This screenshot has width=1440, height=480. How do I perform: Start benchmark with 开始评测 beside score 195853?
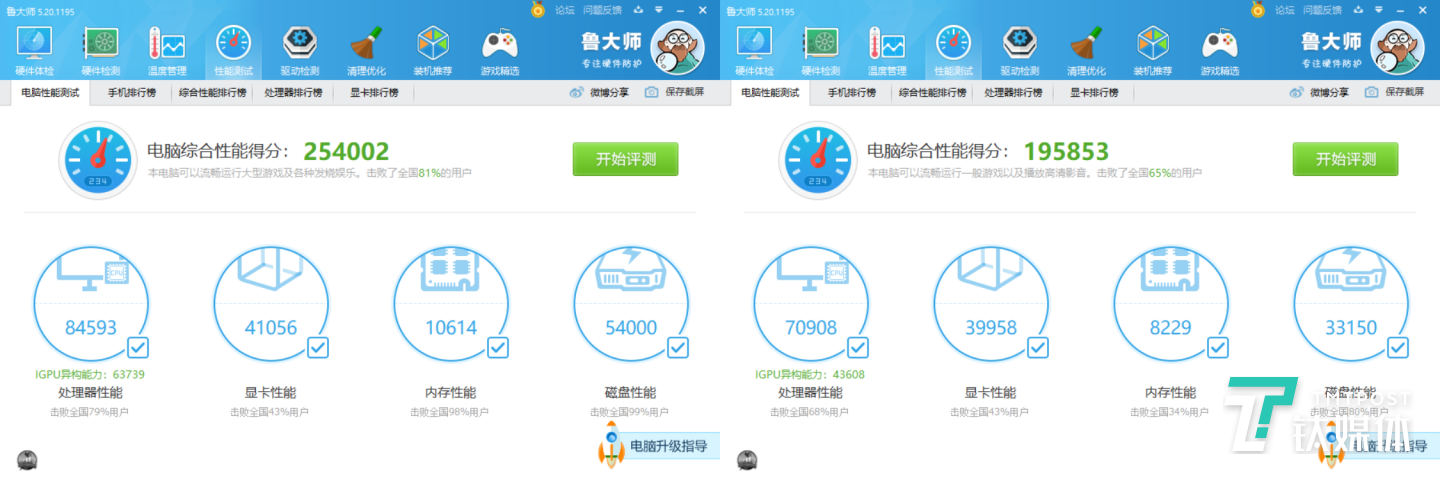pos(1345,159)
